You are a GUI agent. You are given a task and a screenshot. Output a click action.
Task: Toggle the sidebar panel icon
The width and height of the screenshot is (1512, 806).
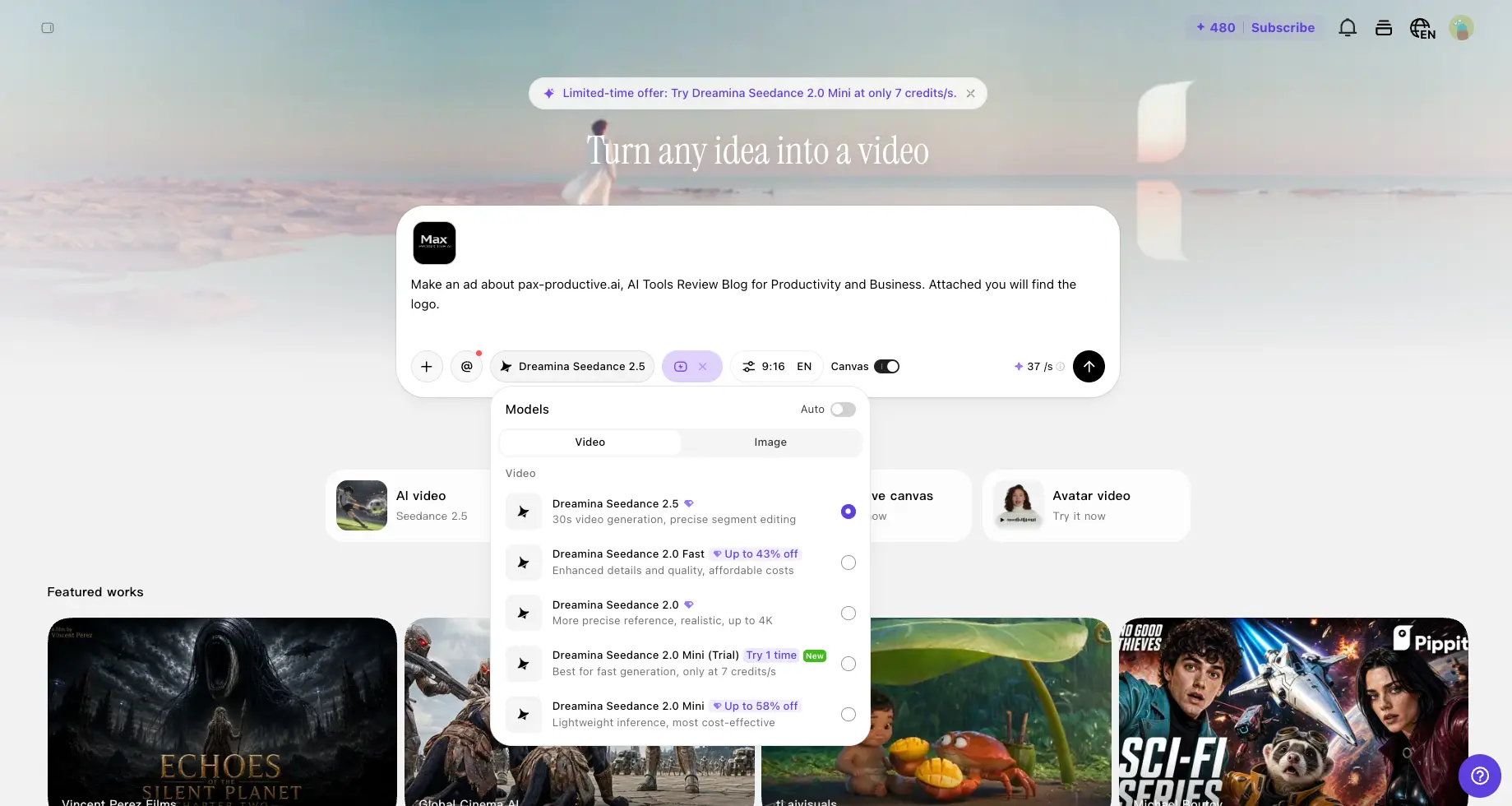coord(48,28)
